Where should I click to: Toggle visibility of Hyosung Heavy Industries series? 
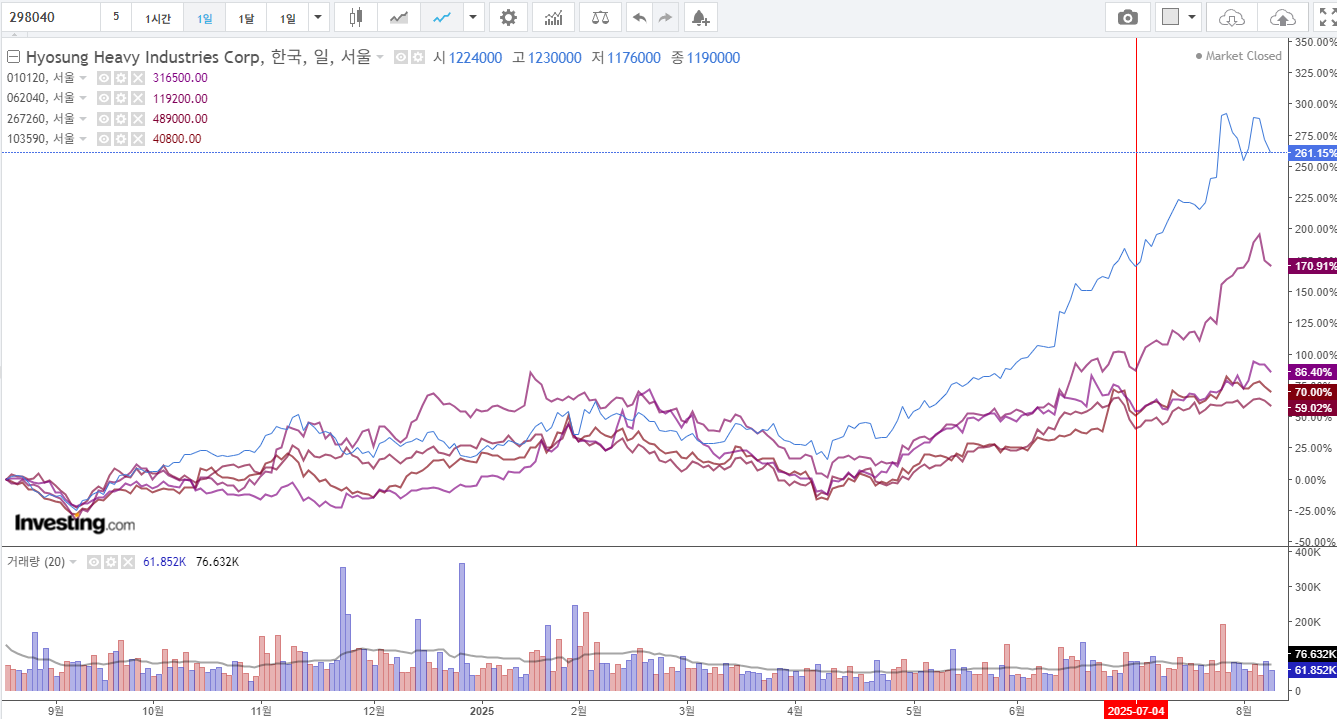pyautogui.click(x=401, y=58)
